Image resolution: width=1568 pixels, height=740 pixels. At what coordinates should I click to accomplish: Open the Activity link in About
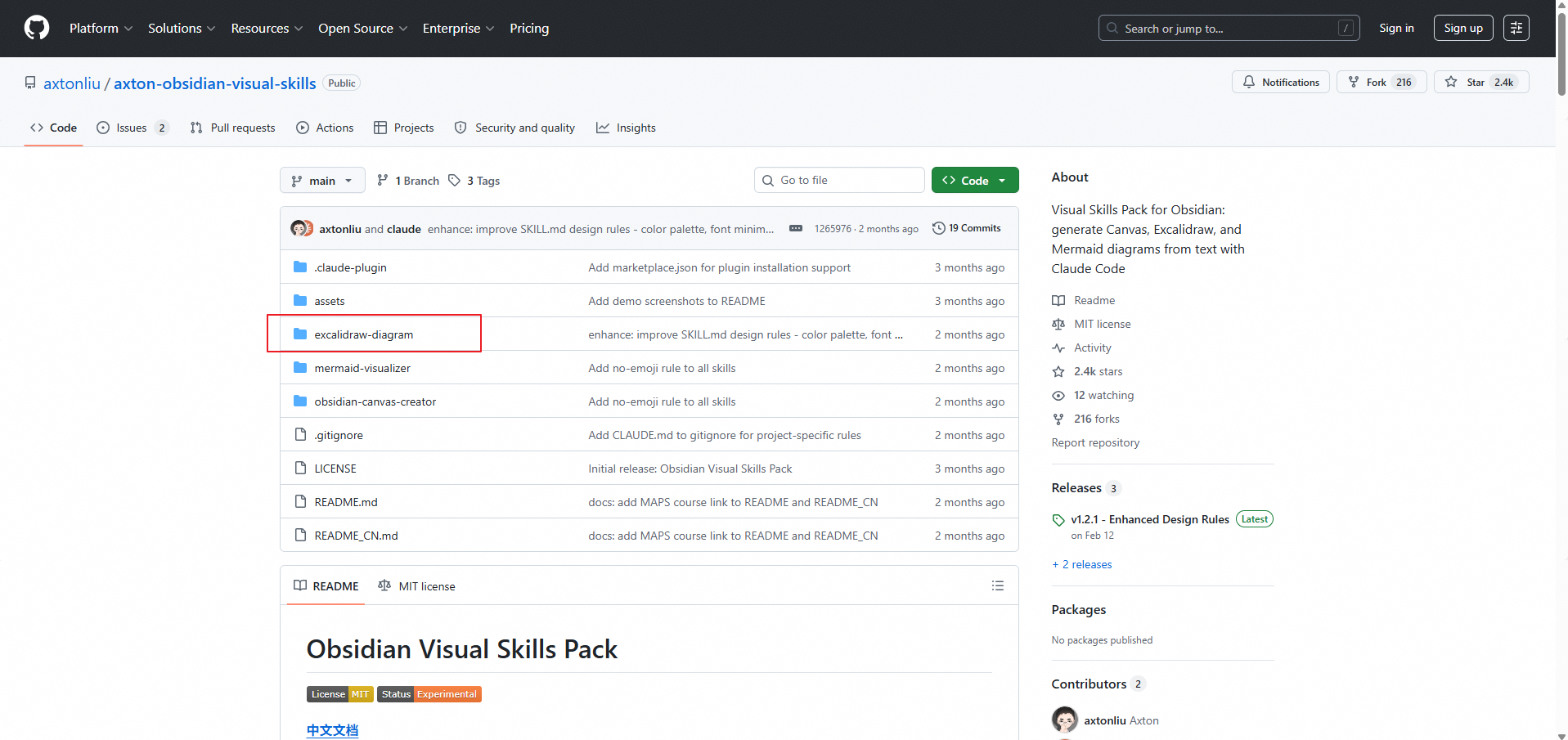(1082, 348)
